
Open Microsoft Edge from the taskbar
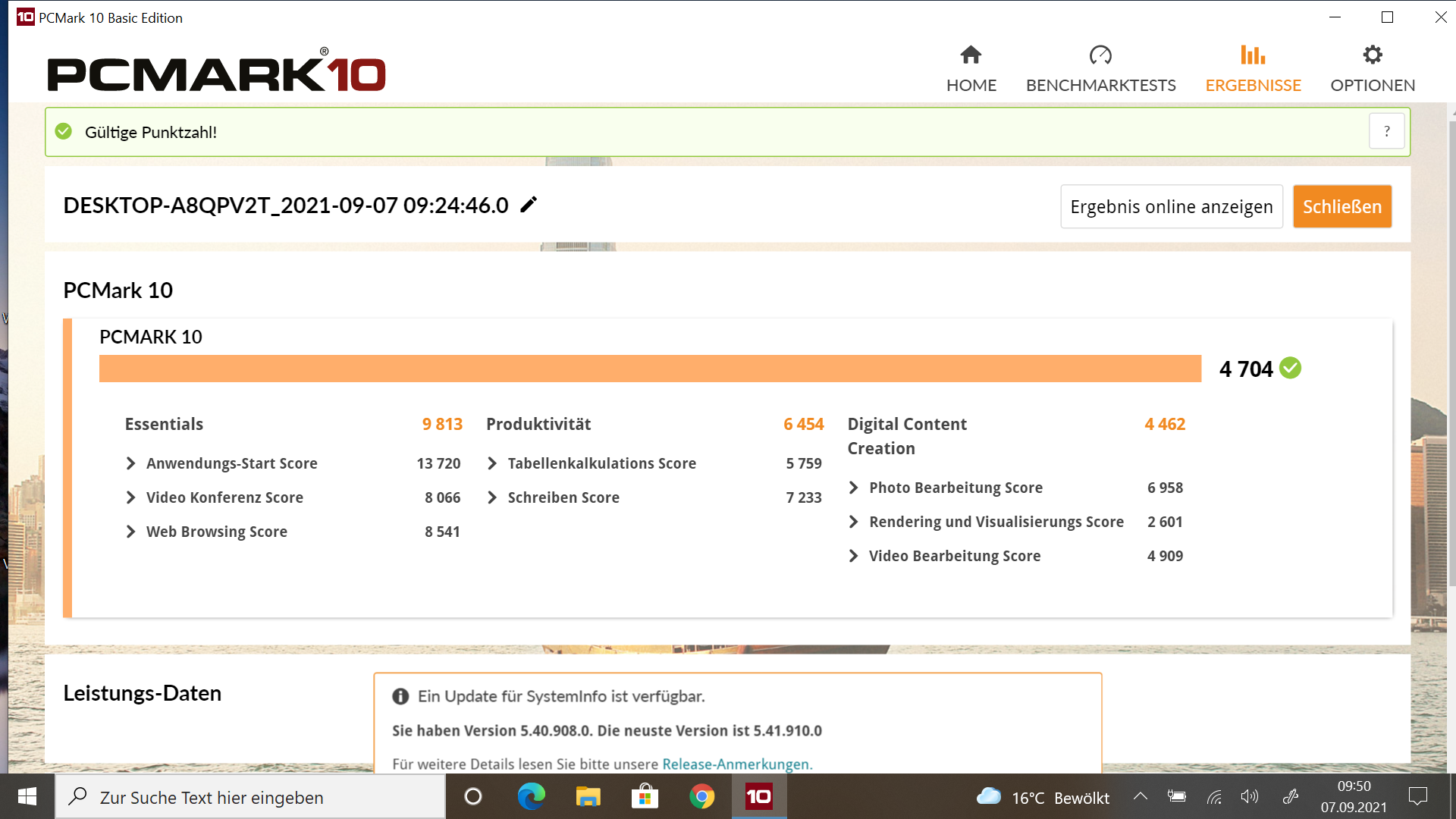coord(531,796)
